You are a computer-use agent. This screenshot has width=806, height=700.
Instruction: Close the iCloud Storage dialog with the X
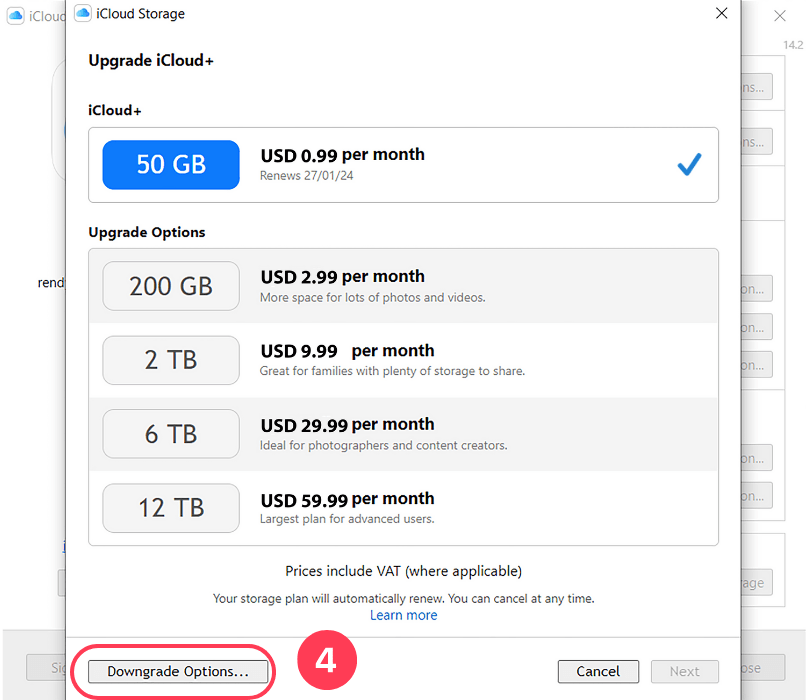point(722,13)
